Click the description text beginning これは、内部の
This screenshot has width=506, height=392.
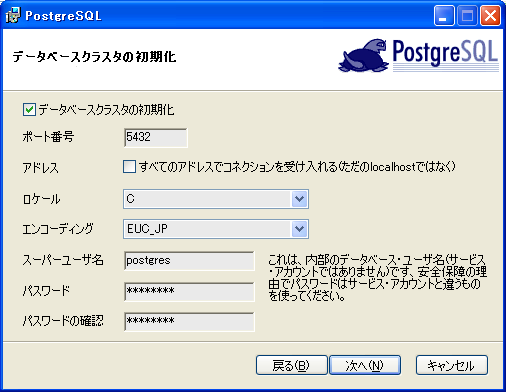coord(377,278)
